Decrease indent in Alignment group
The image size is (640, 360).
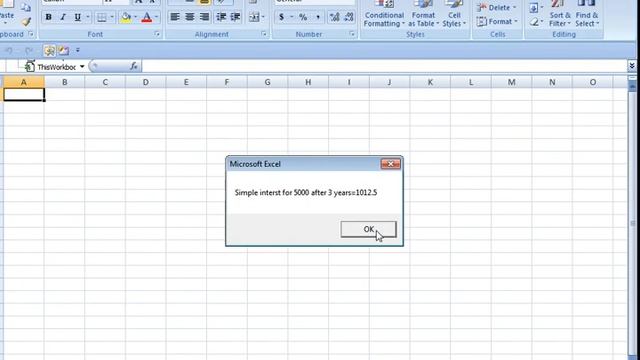pyautogui.click(x=221, y=17)
